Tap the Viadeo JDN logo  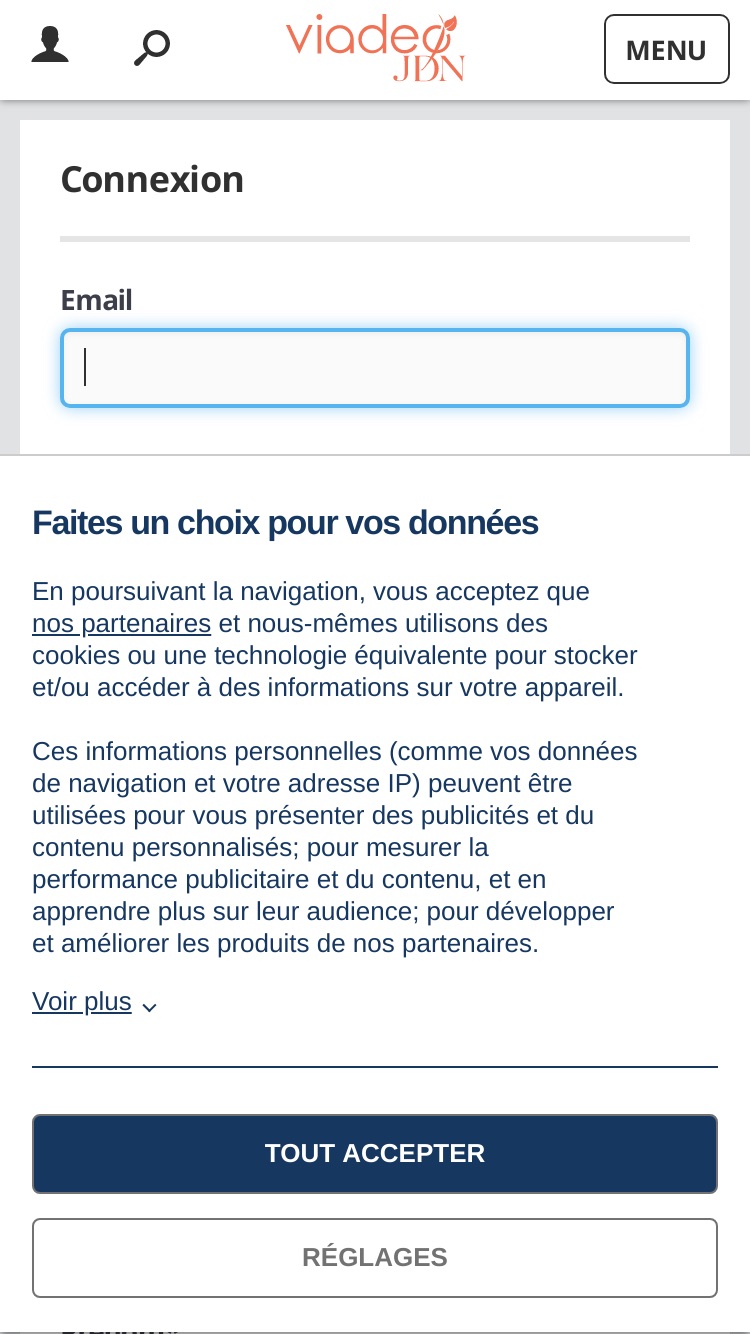pos(375,47)
